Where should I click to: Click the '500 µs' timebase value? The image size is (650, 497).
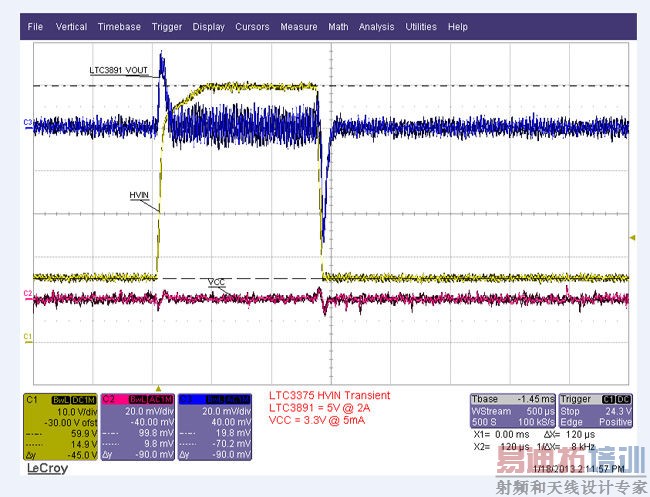point(540,412)
